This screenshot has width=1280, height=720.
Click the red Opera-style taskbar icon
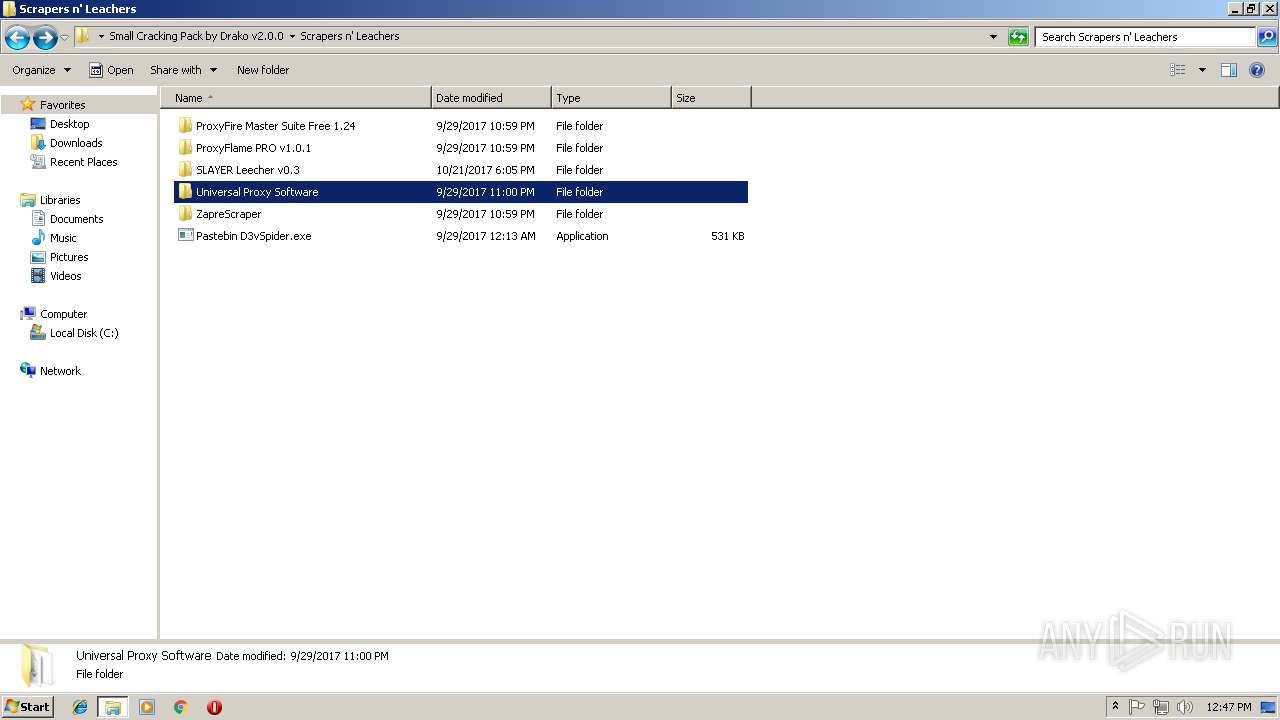[214, 707]
